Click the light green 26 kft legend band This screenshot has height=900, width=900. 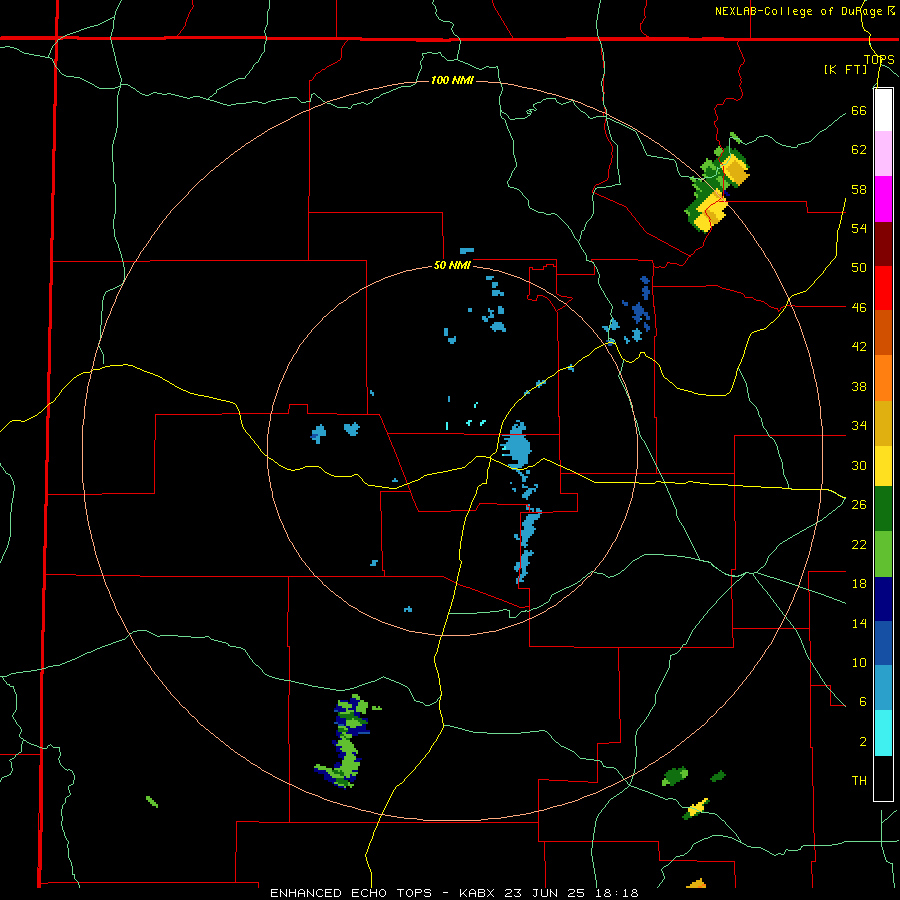pyautogui.click(x=883, y=554)
